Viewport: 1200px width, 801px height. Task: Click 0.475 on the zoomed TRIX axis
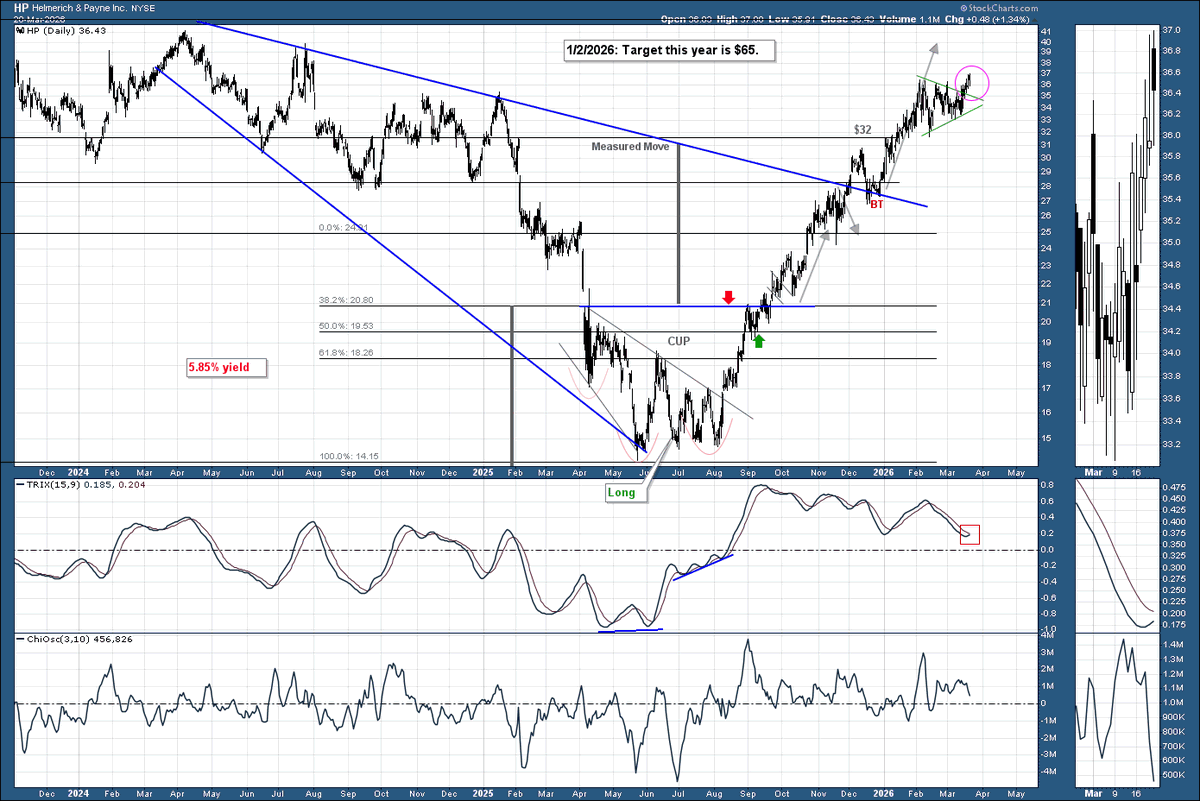click(x=1175, y=488)
